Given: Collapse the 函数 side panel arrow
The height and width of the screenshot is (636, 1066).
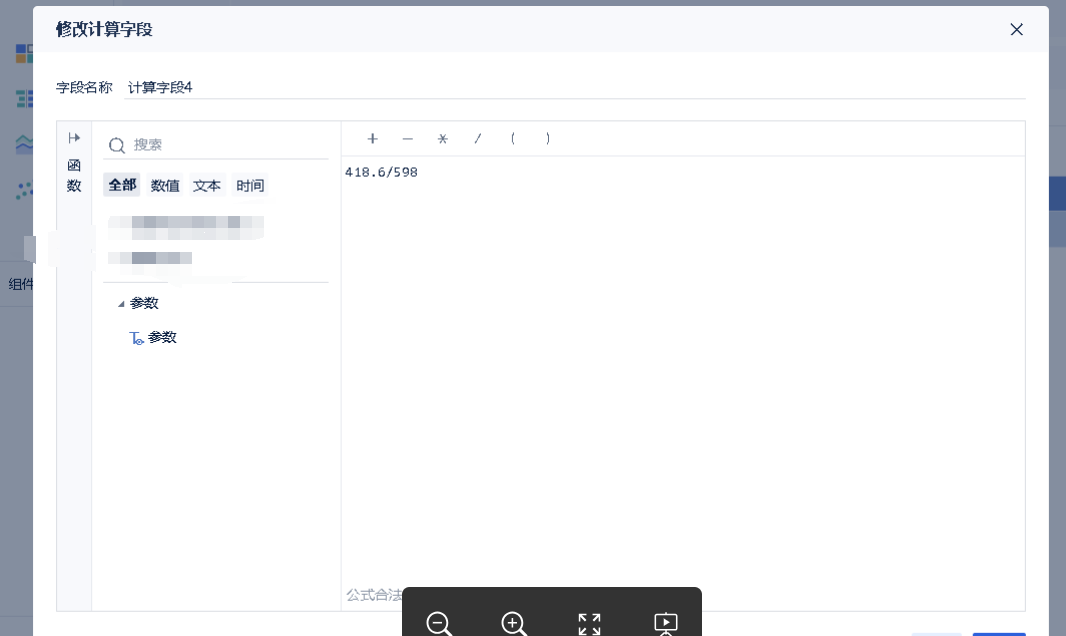Looking at the screenshot, I should [x=74, y=138].
